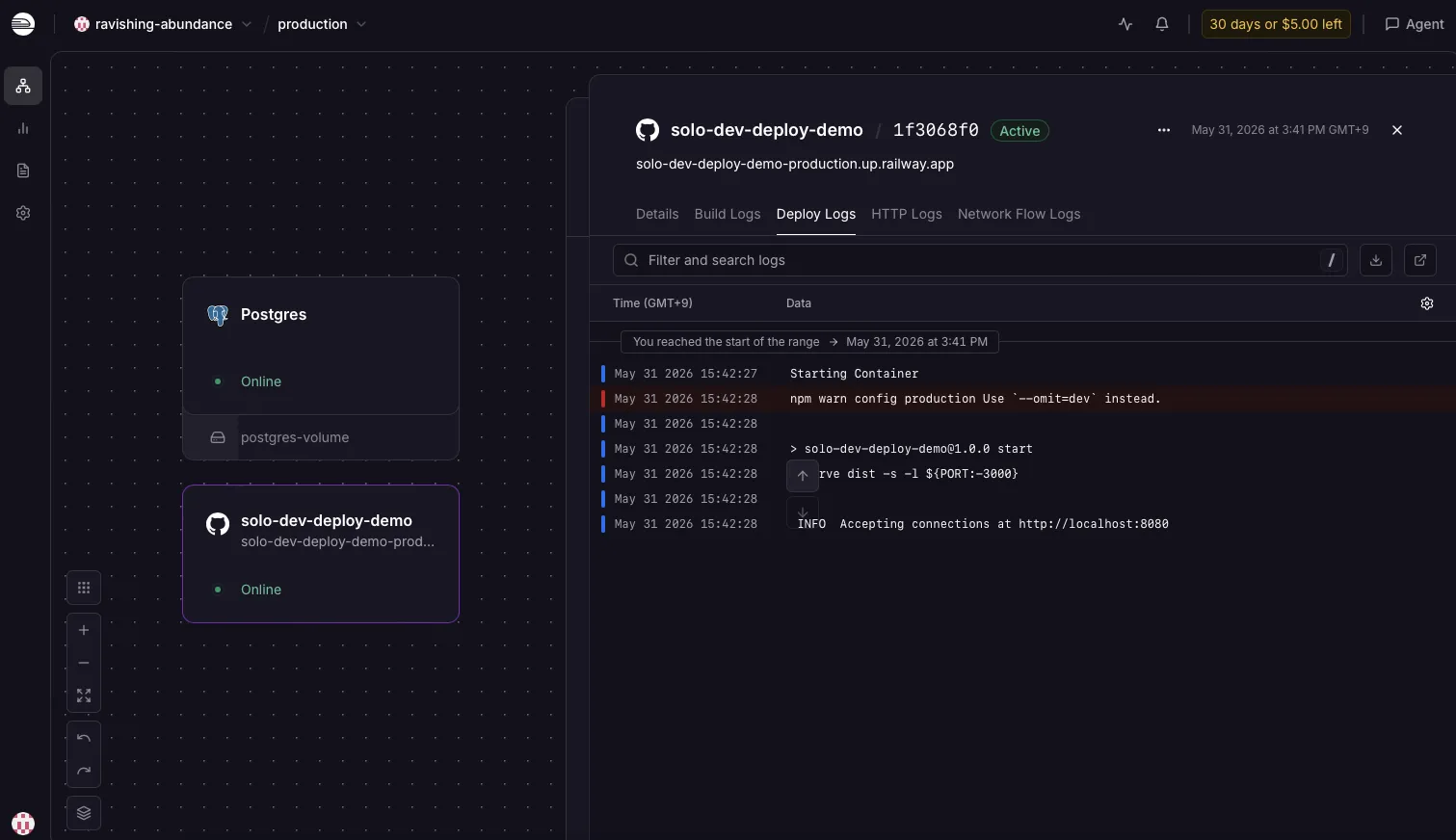Image resolution: width=1456 pixels, height=840 pixels.
Task: Click the 1f3068f0 deployment hash
Action: click(x=936, y=130)
